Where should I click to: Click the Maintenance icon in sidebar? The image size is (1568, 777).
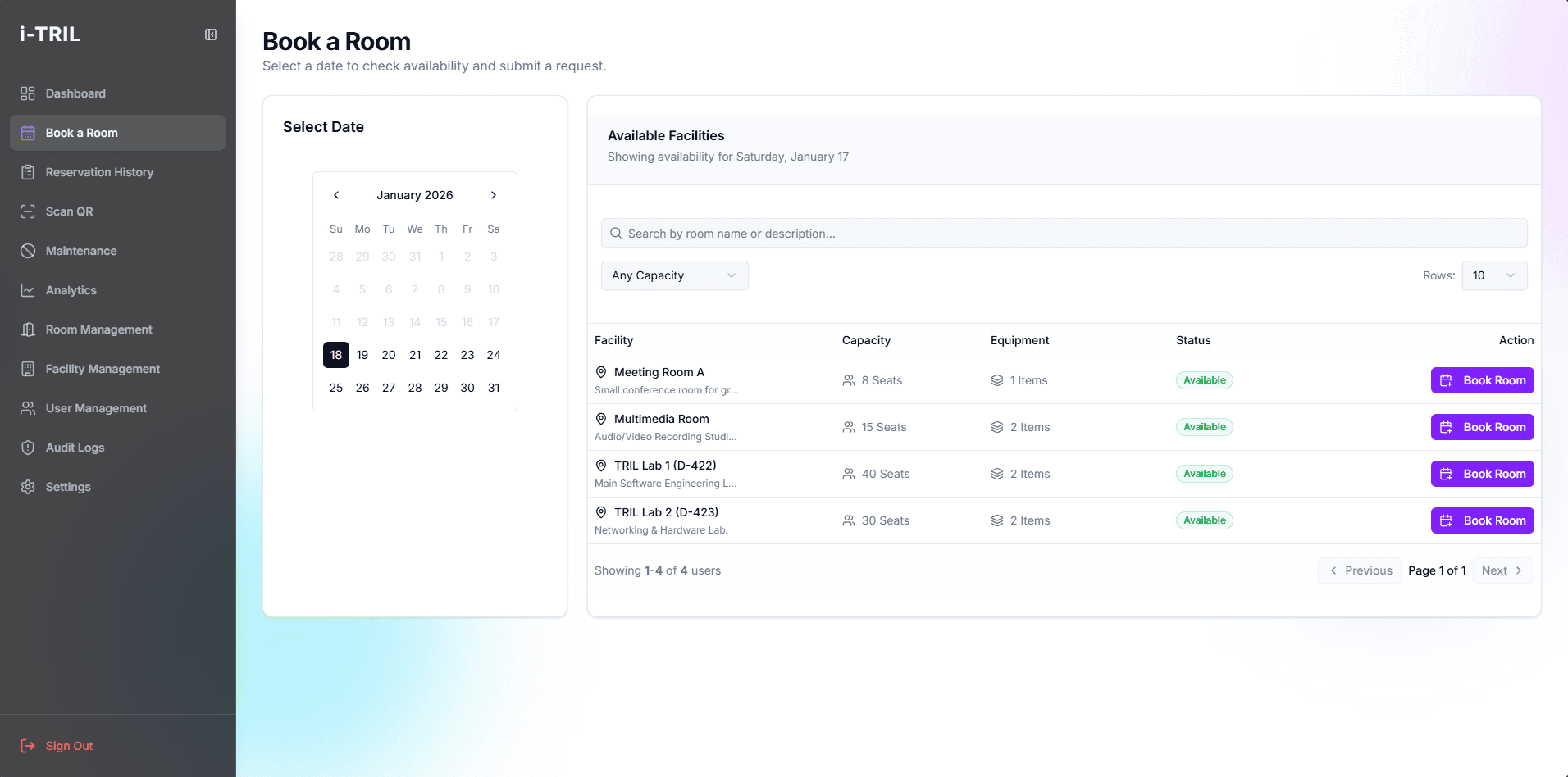coord(28,251)
